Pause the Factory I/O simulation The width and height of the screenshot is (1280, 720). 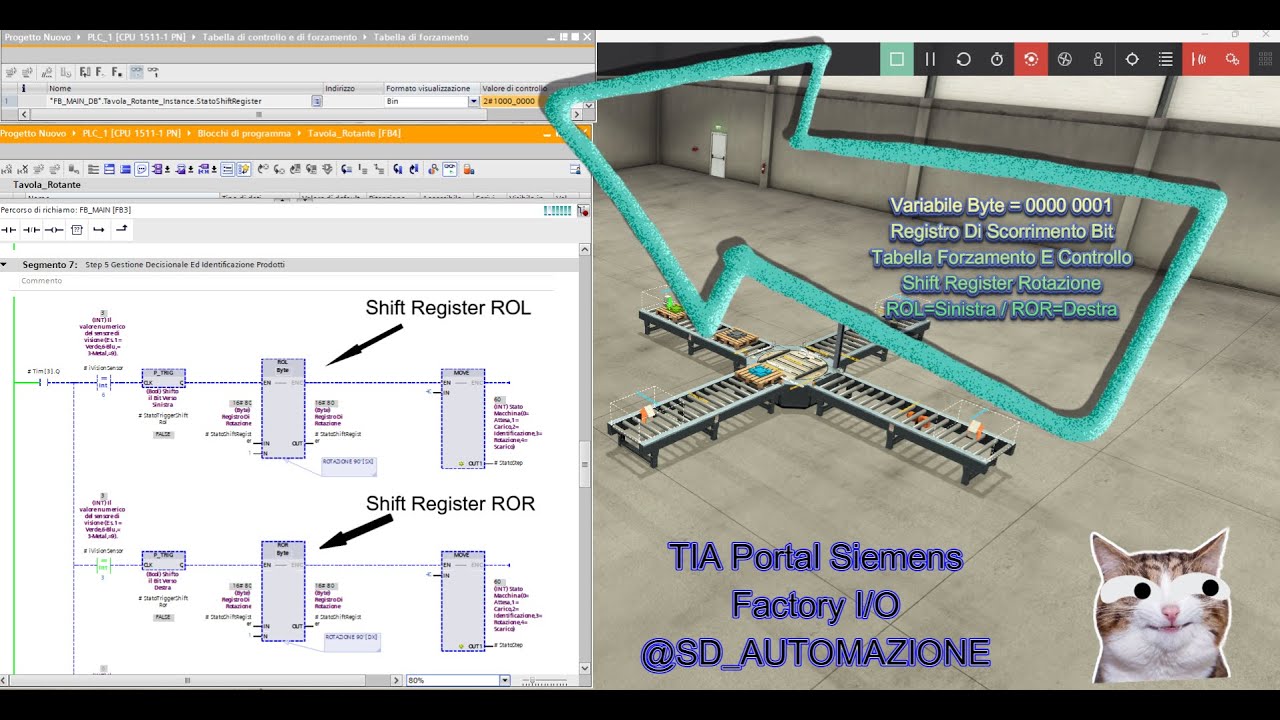930,59
